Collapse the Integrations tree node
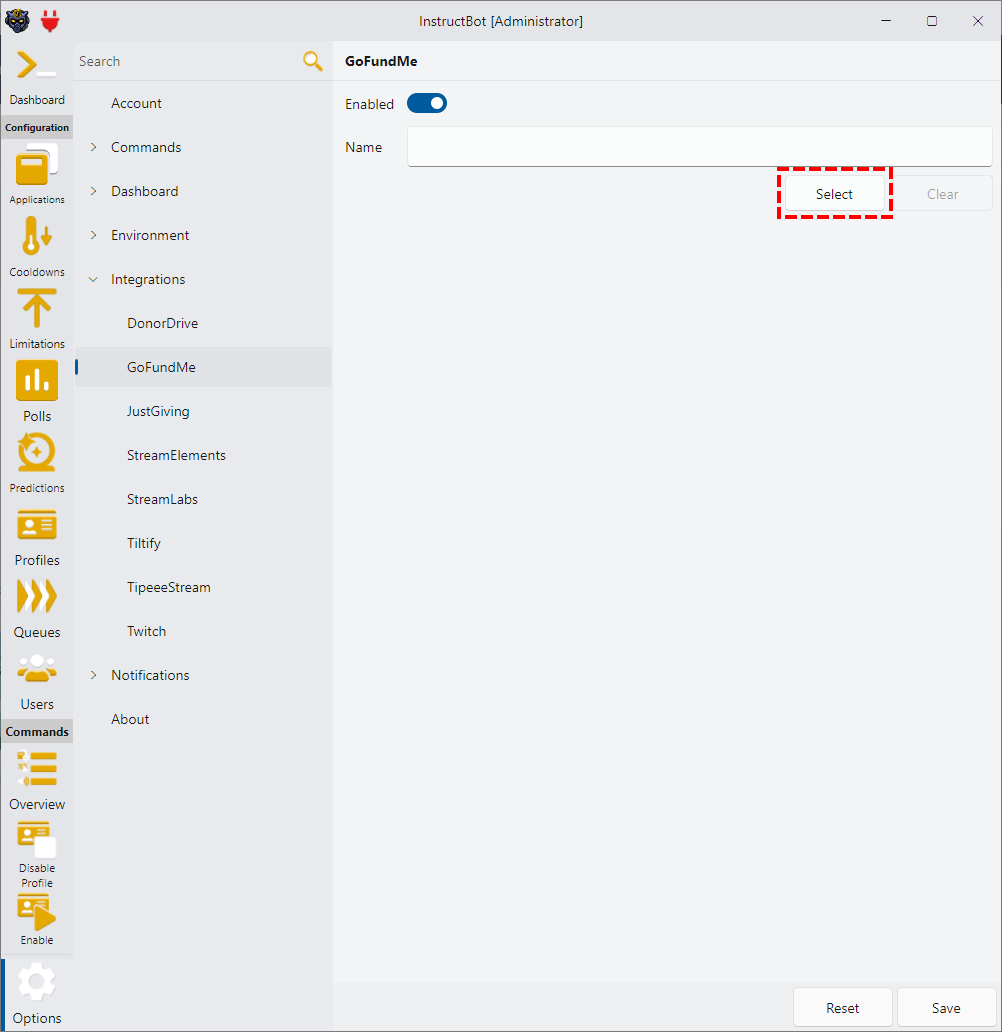Viewport: 1002px width, 1032px height. [x=93, y=280]
